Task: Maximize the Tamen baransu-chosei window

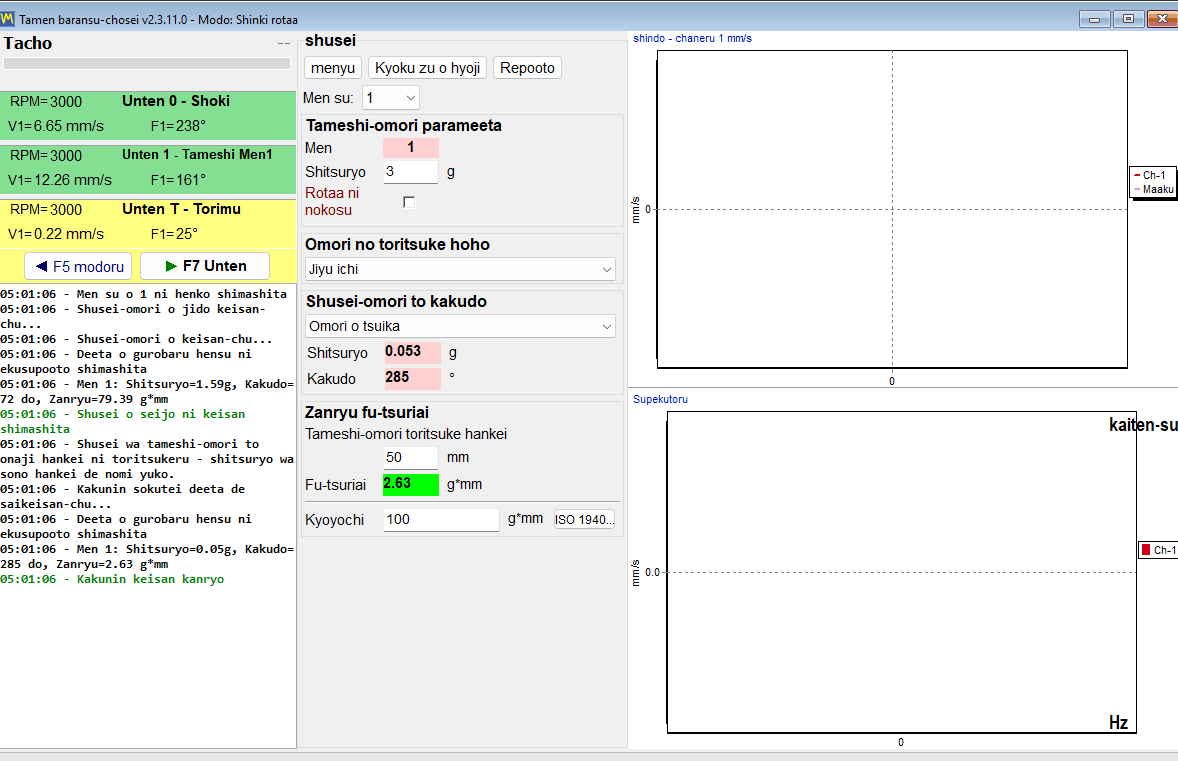Action: (x=1128, y=19)
